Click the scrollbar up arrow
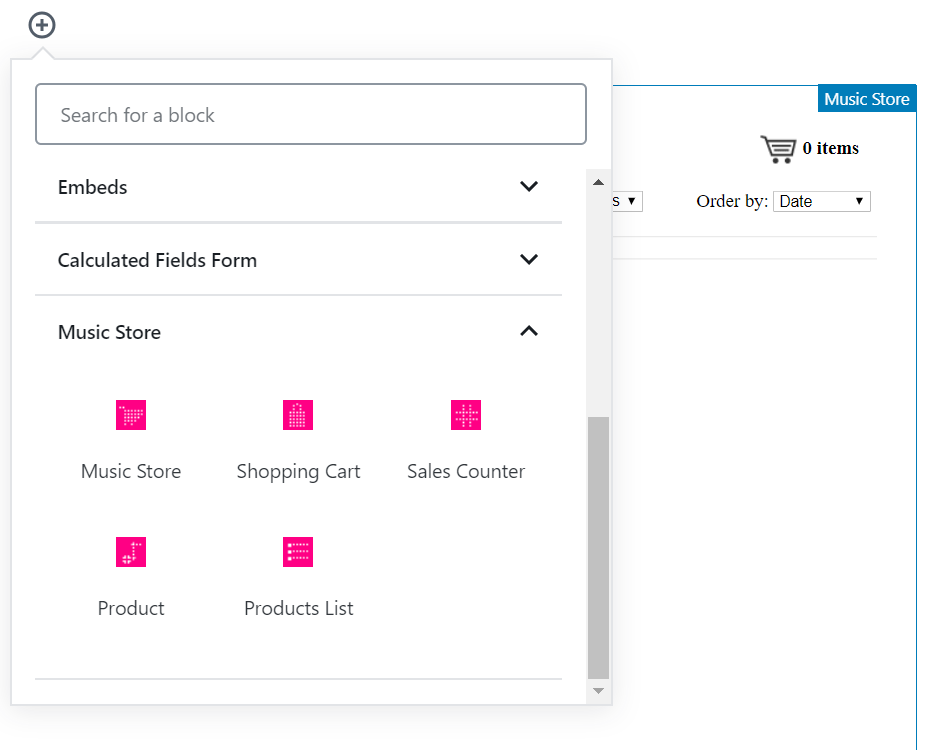Viewport: 935px width, 750px height. click(x=598, y=182)
